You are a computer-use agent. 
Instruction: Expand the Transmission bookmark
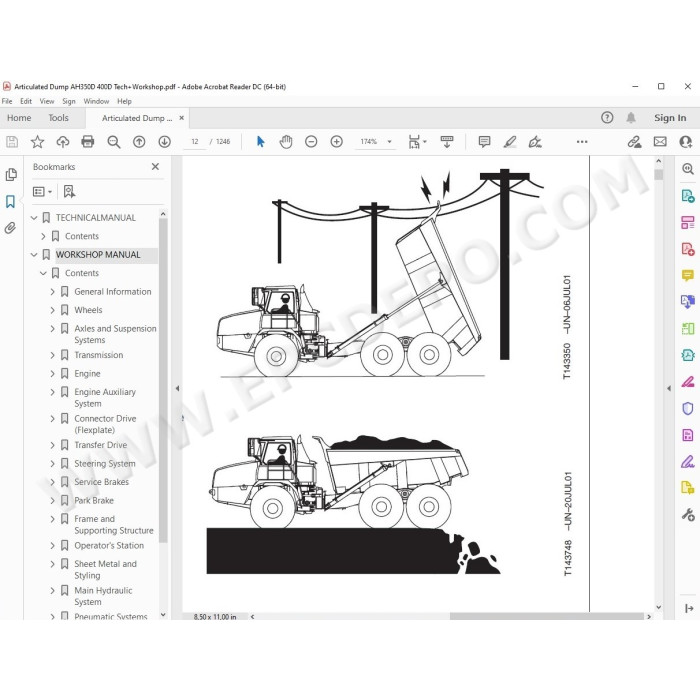[x=53, y=355]
